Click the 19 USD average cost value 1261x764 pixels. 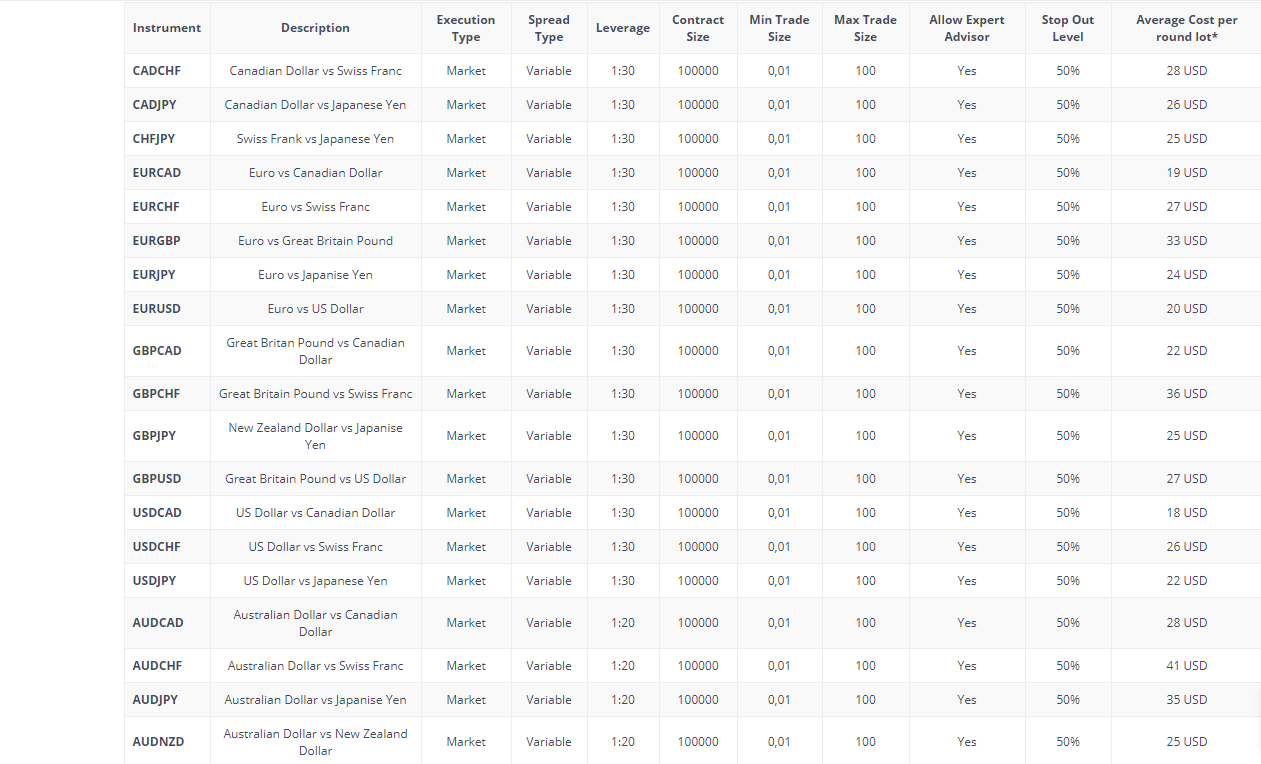(1187, 173)
